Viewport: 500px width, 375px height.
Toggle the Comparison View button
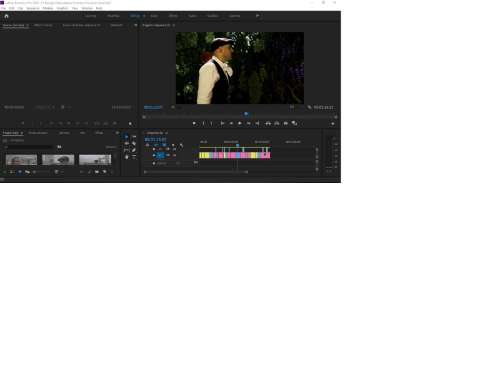(x=294, y=124)
